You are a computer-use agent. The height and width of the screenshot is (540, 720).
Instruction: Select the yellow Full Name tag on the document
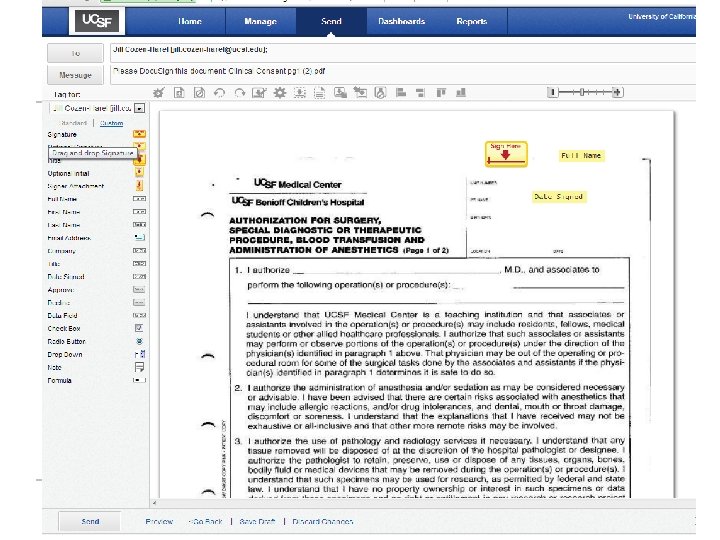click(581, 156)
